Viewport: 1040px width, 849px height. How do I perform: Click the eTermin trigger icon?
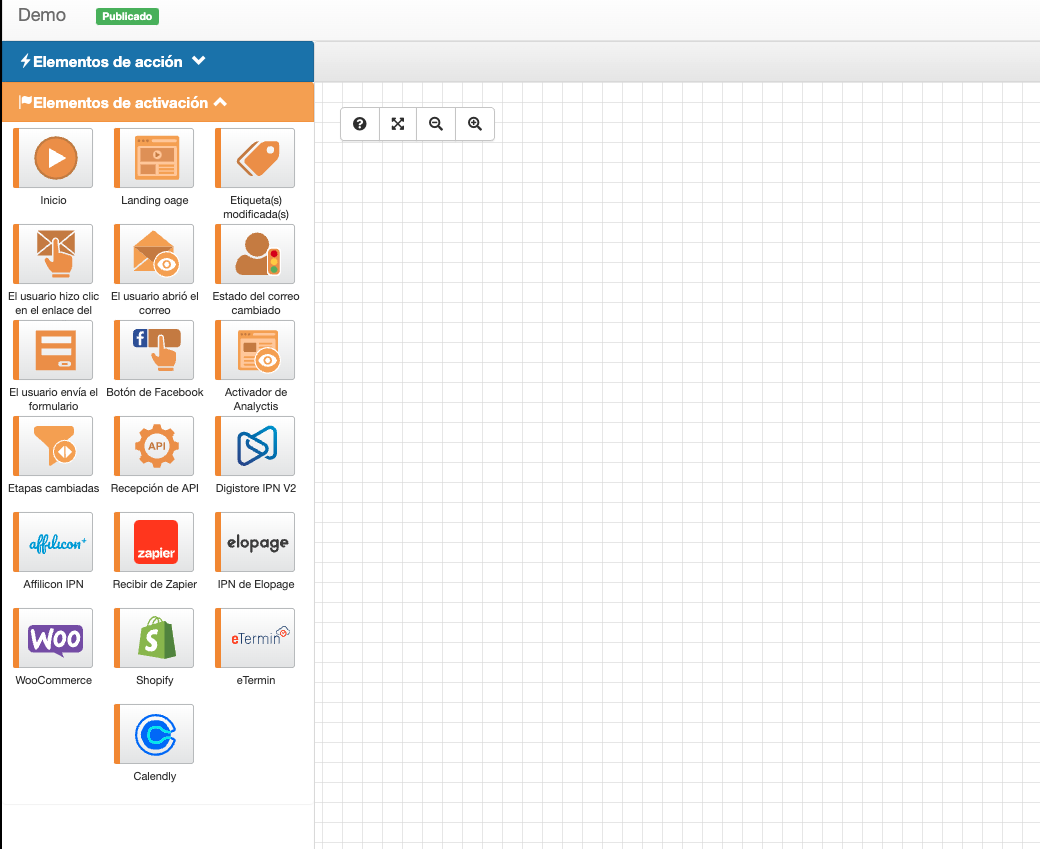(x=255, y=638)
